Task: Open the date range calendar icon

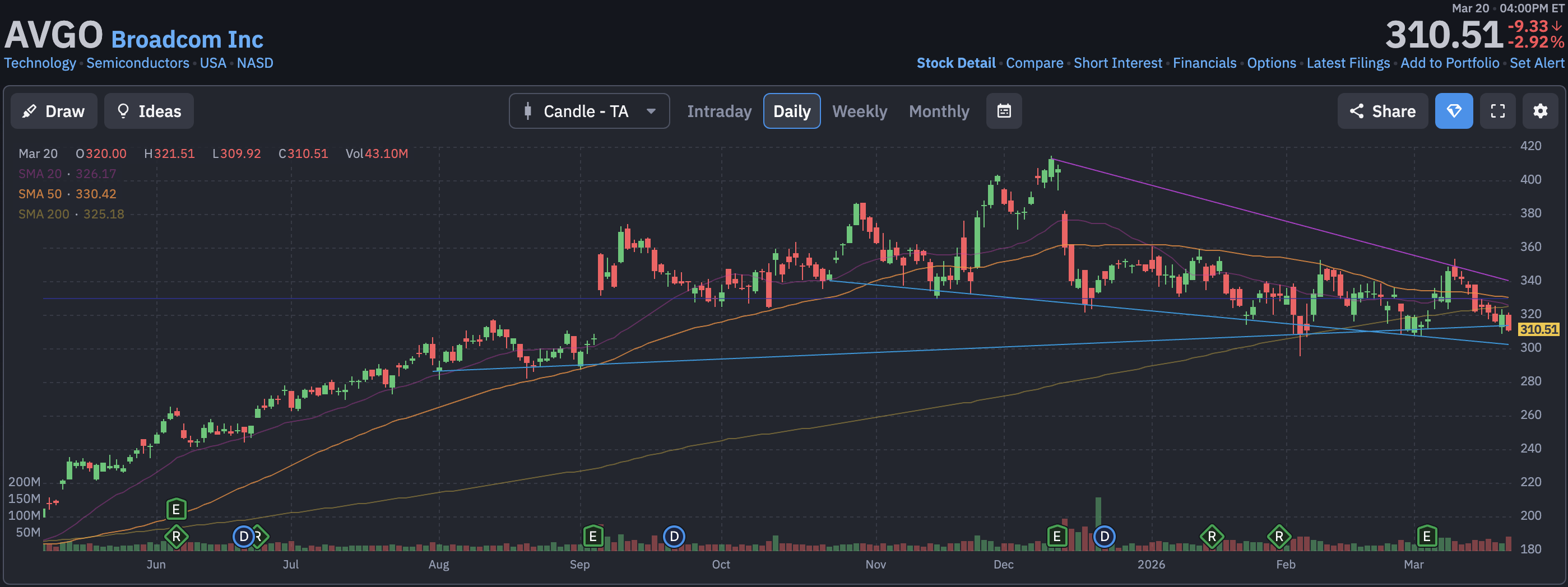Action: [x=1004, y=111]
